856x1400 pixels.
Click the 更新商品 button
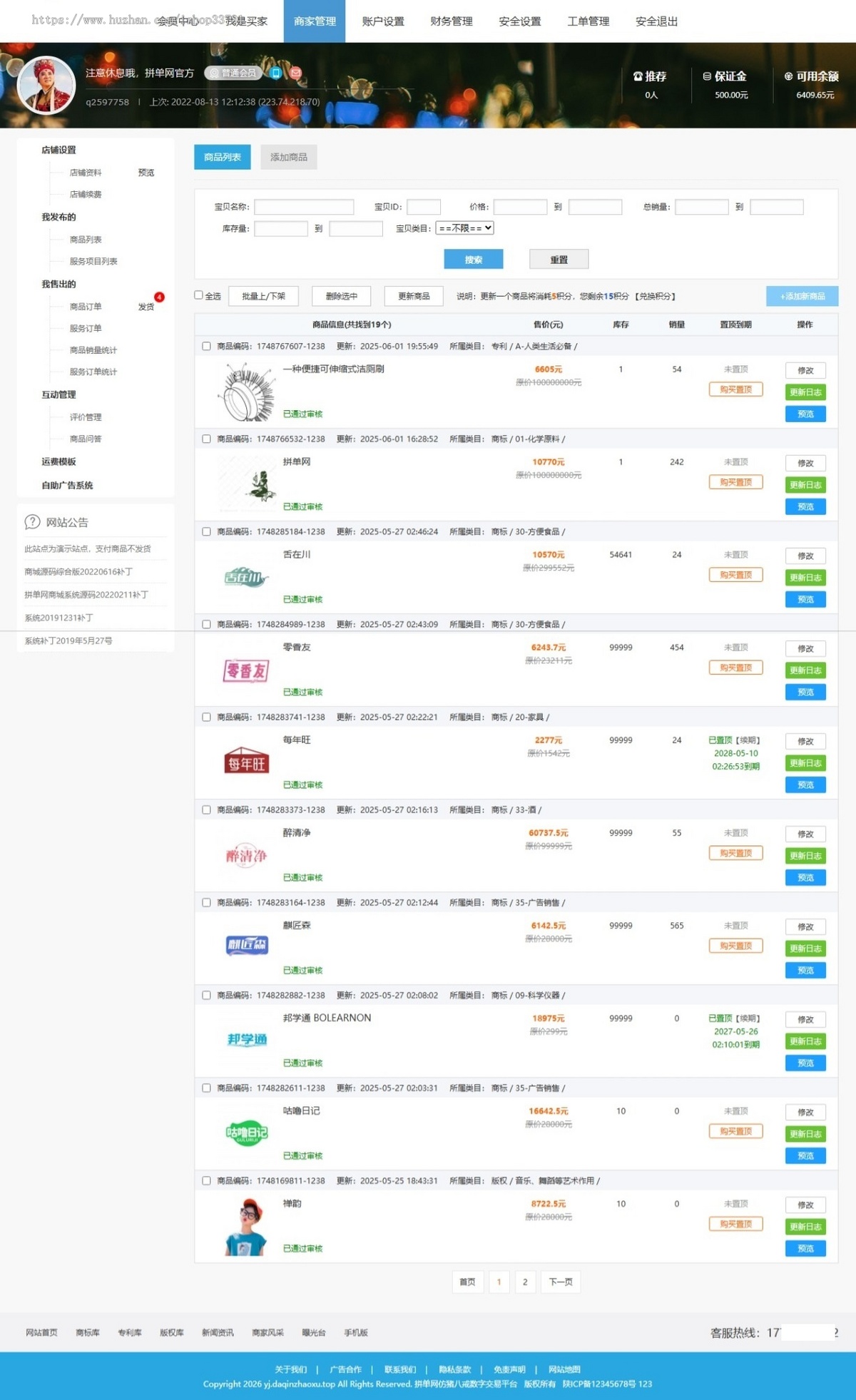[414, 296]
